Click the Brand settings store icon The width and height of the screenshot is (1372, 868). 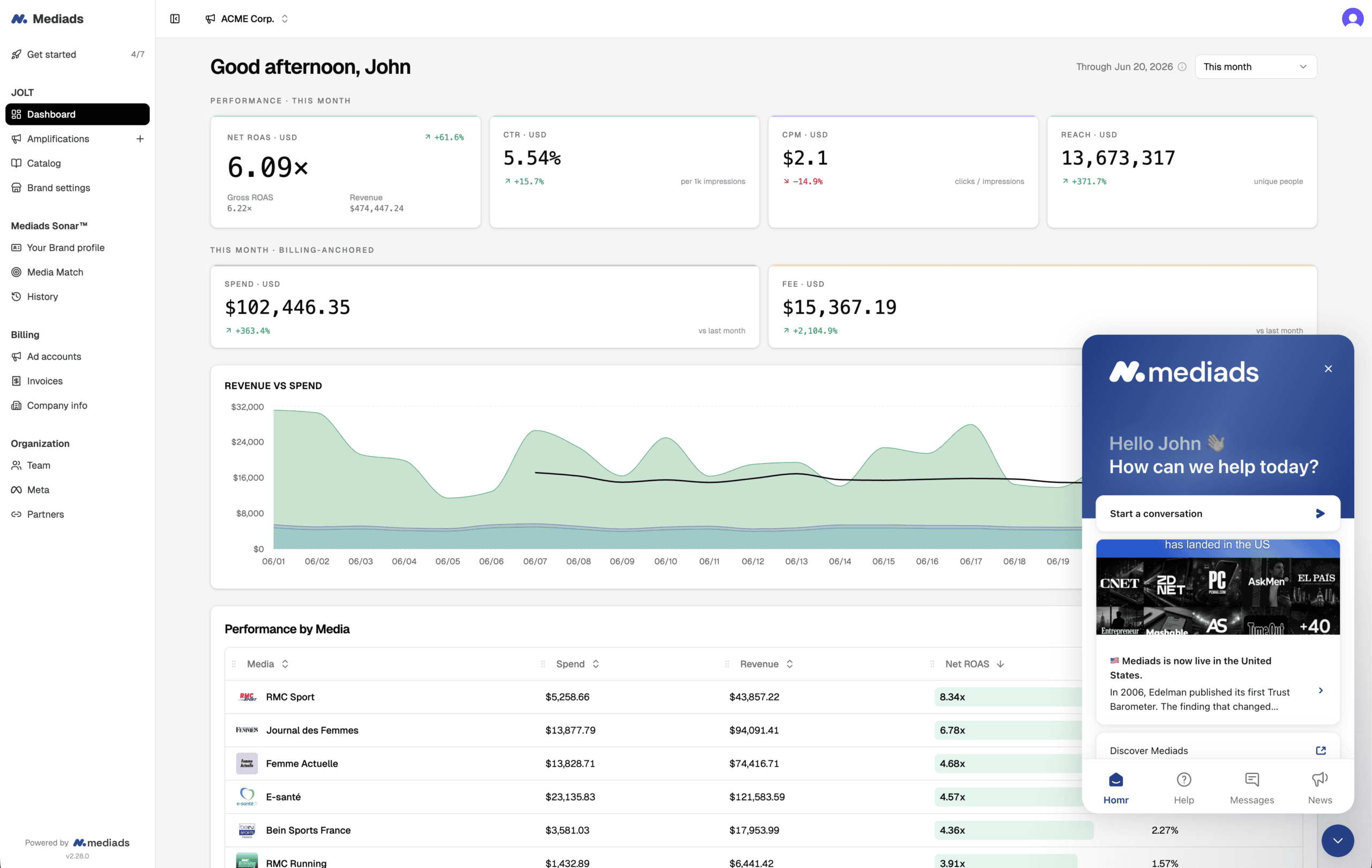click(17, 188)
